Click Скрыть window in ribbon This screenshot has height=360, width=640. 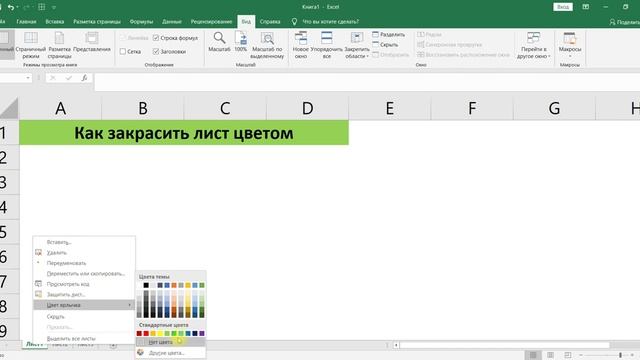pyautogui.click(x=385, y=44)
